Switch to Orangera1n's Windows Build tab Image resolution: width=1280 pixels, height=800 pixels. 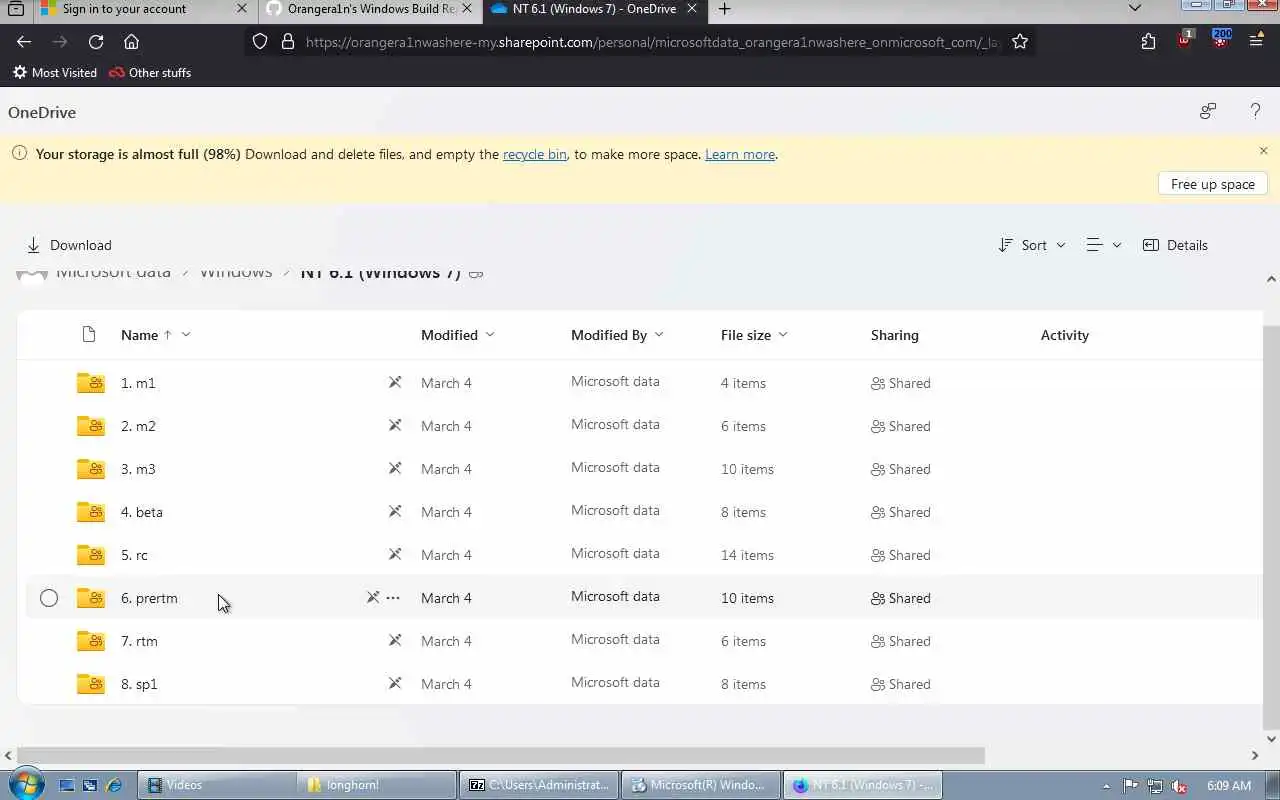pos(370,9)
